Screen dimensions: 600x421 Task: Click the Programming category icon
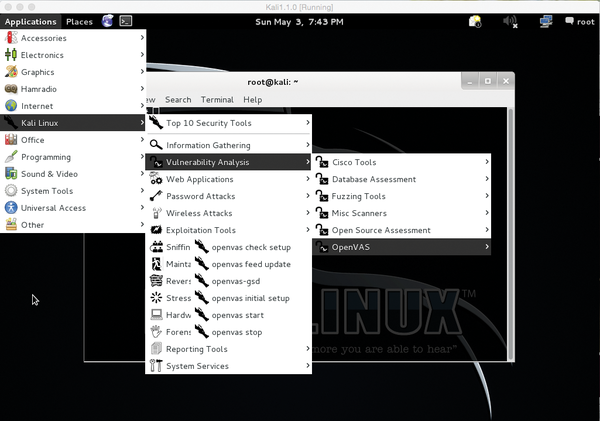click(11, 157)
